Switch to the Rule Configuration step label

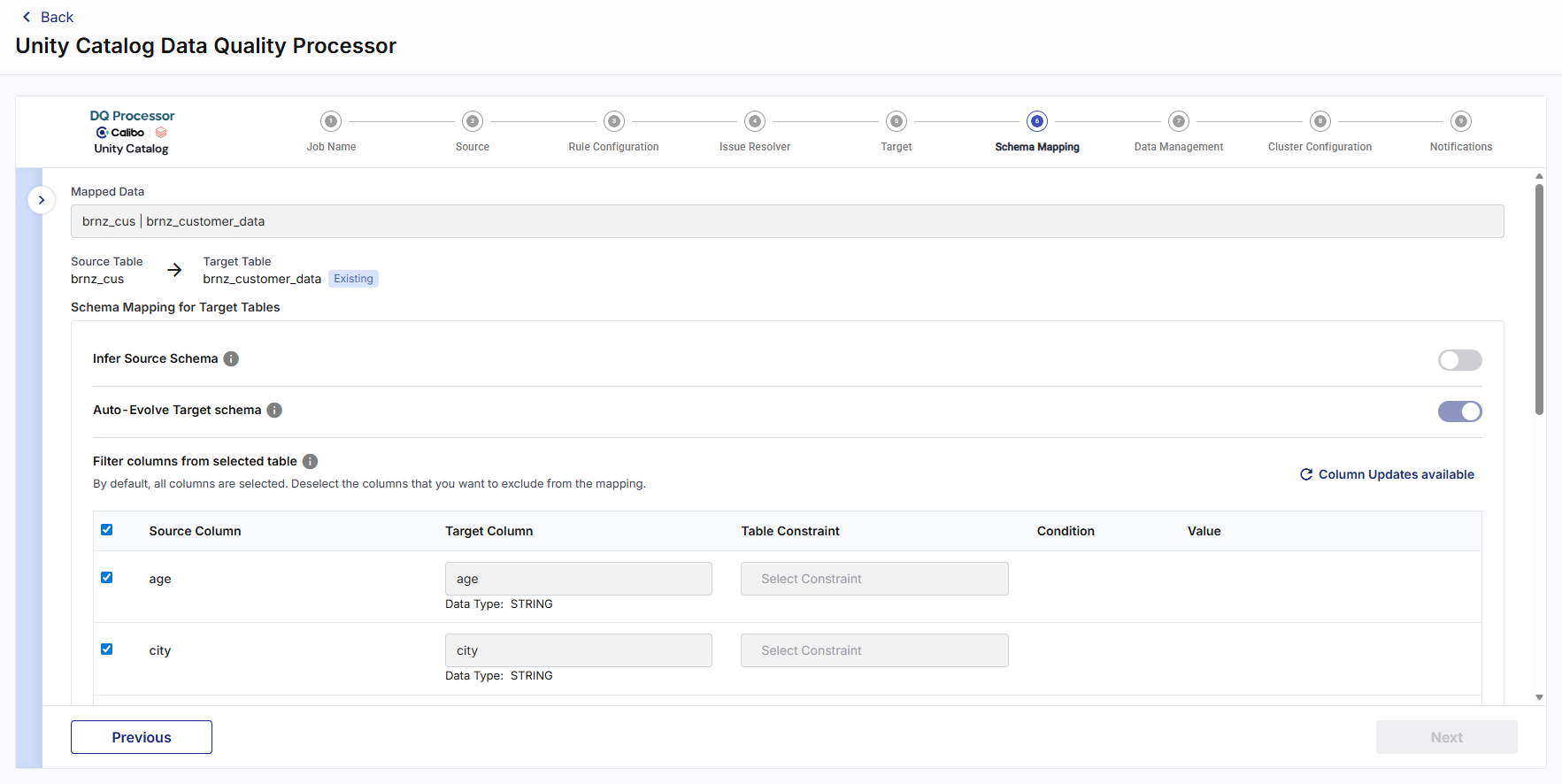(613, 147)
